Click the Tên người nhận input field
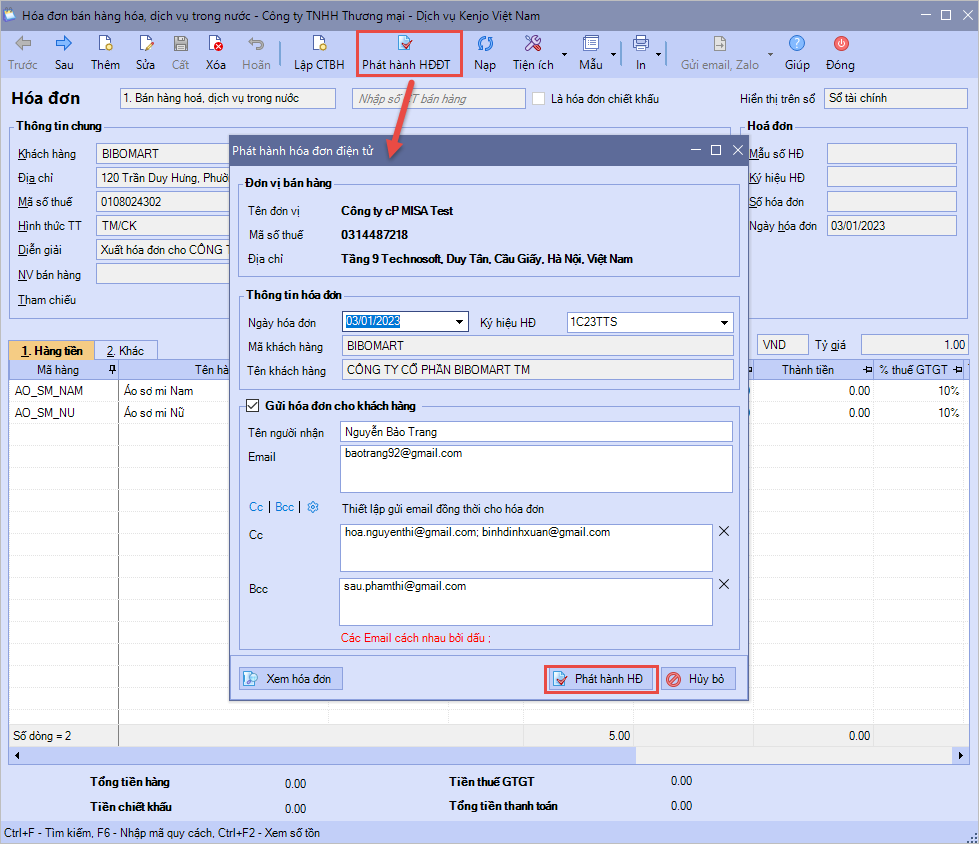This screenshot has height=844, width=979. (x=536, y=432)
